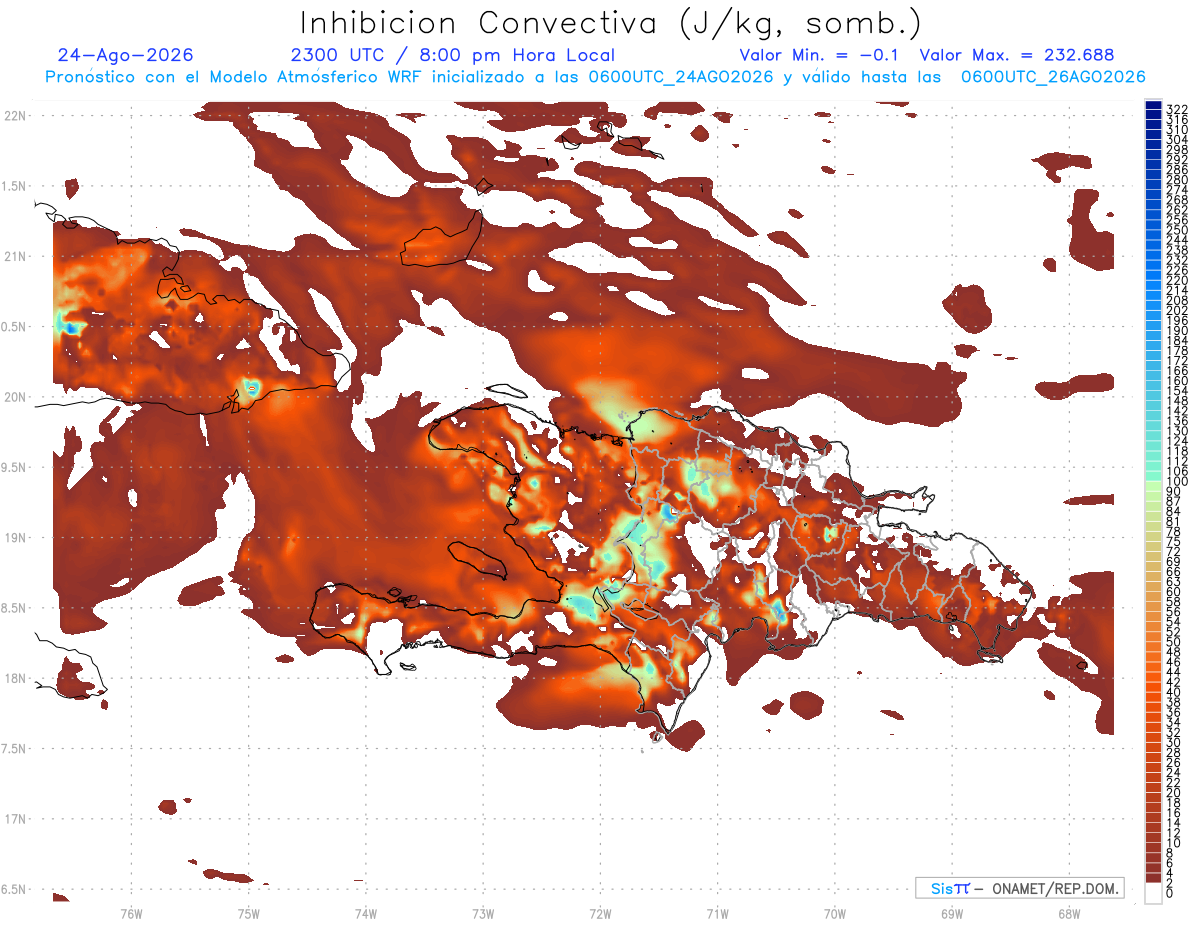Click the '2300 UTC / 8:00 pm Hora Local' text
The image size is (1200, 927).
coord(452,55)
